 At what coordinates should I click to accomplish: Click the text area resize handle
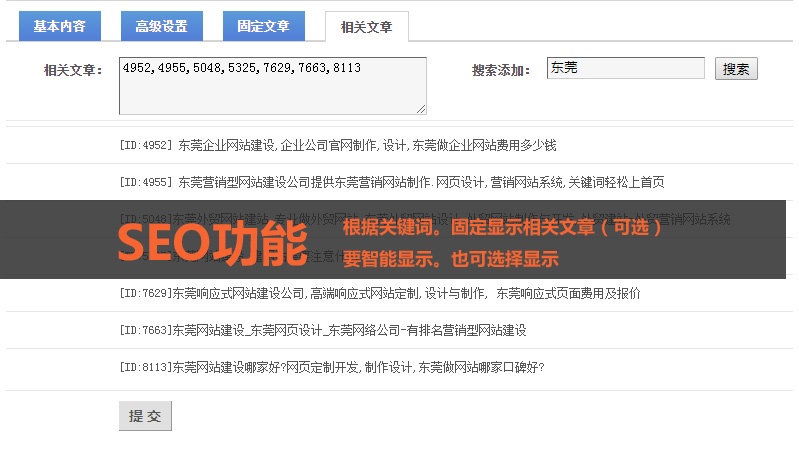pyautogui.click(x=421, y=108)
